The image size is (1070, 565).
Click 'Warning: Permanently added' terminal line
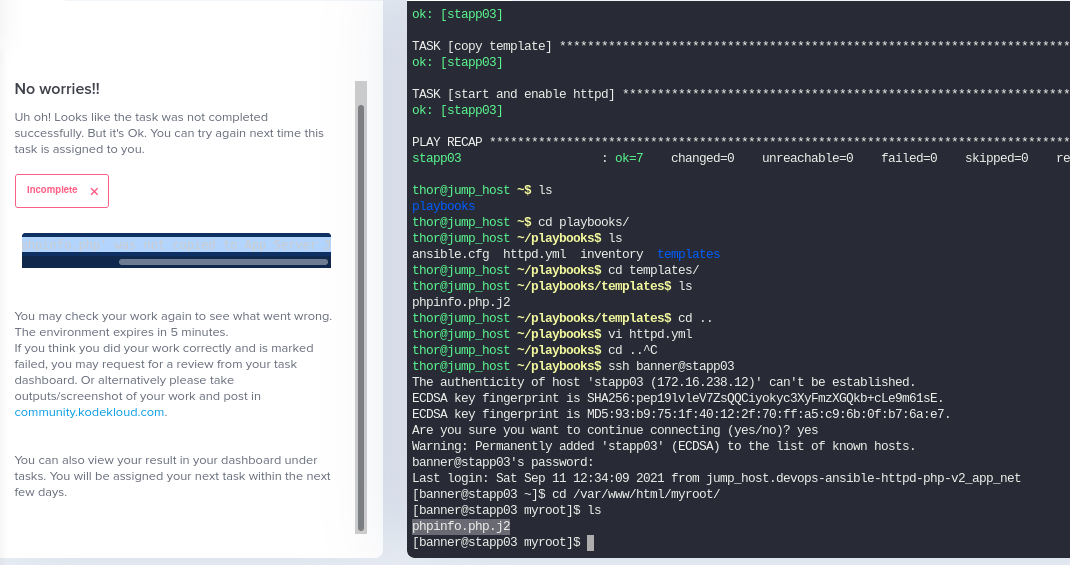[x=664, y=446]
